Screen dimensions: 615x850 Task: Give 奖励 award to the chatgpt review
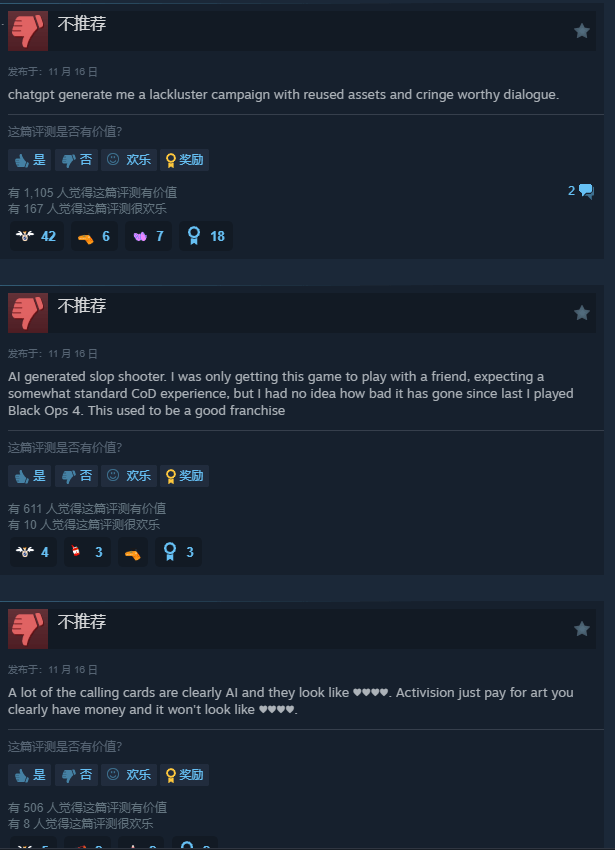click(x=184, y=160)
